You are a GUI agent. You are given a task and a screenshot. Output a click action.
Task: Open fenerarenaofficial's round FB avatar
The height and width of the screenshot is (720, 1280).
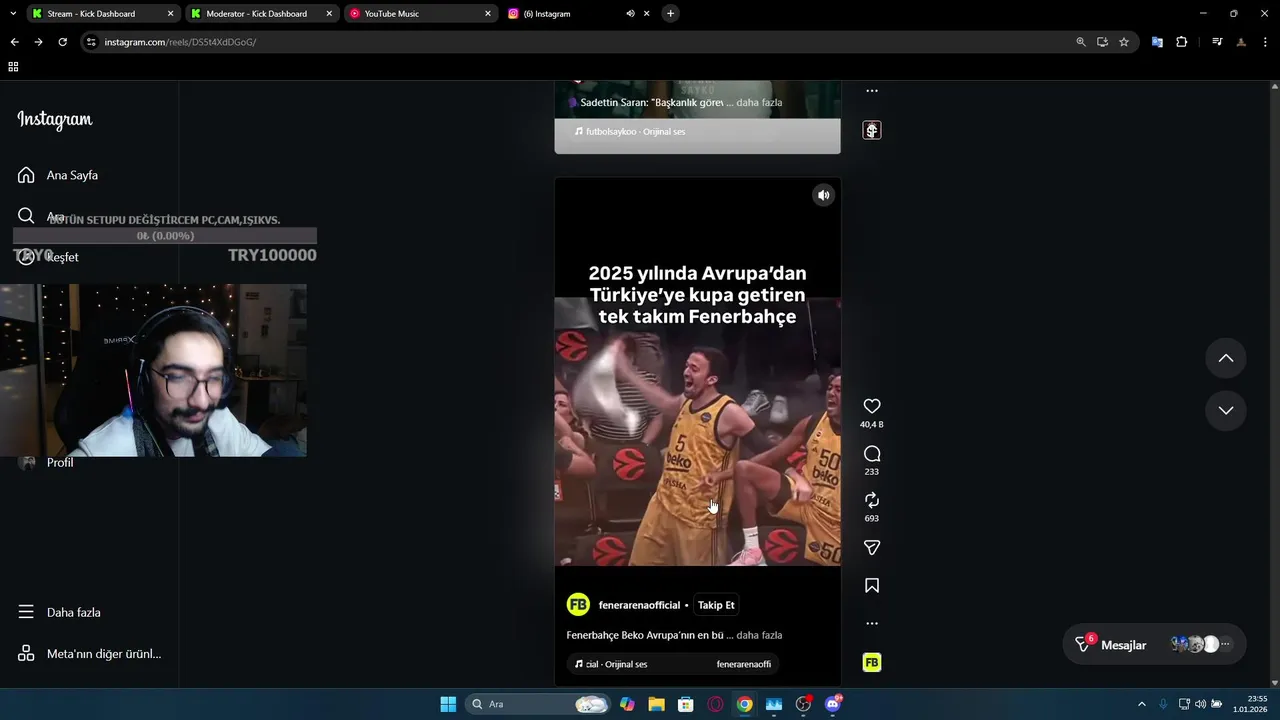tap(578, 605)
